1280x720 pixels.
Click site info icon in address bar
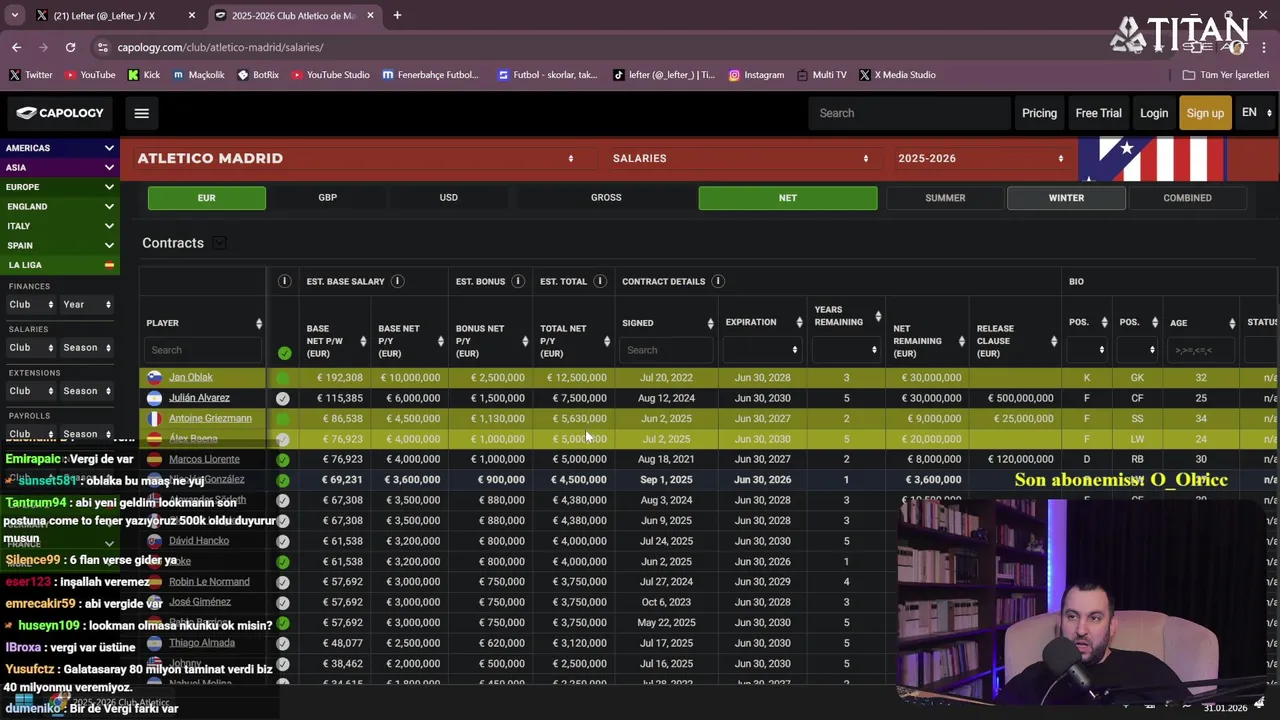(102, 47)
